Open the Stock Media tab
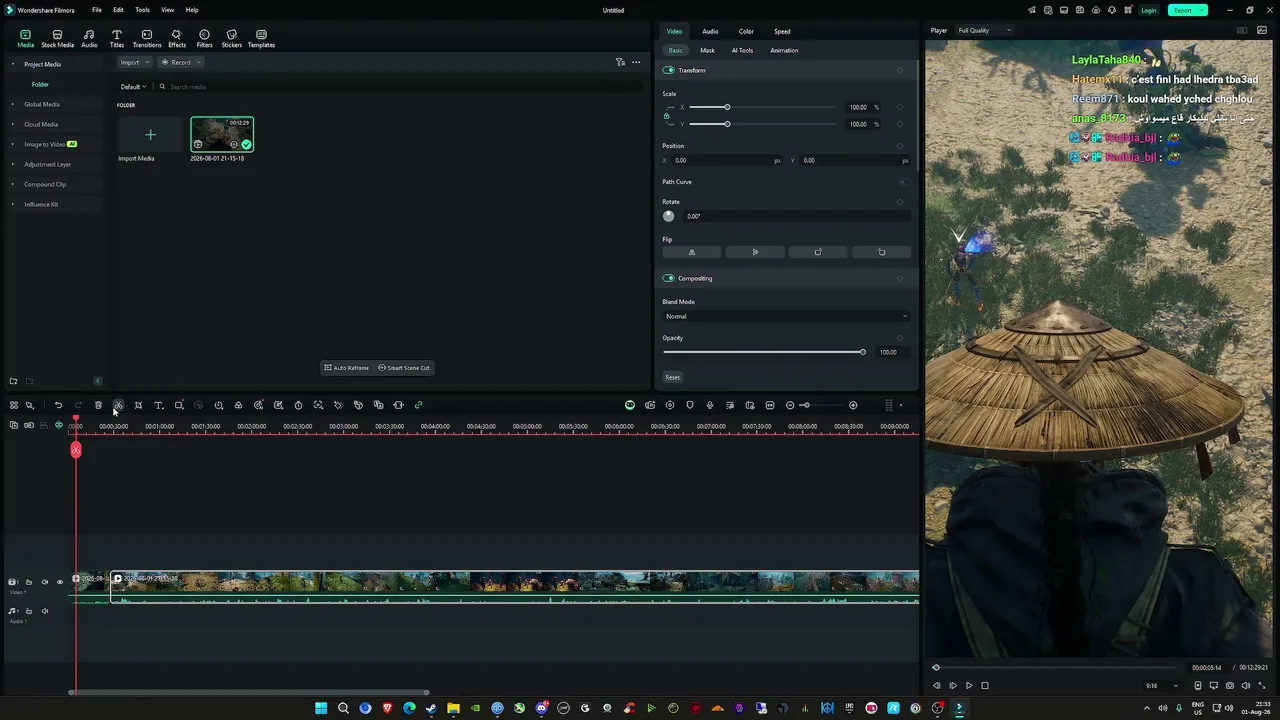 (57, 39)
